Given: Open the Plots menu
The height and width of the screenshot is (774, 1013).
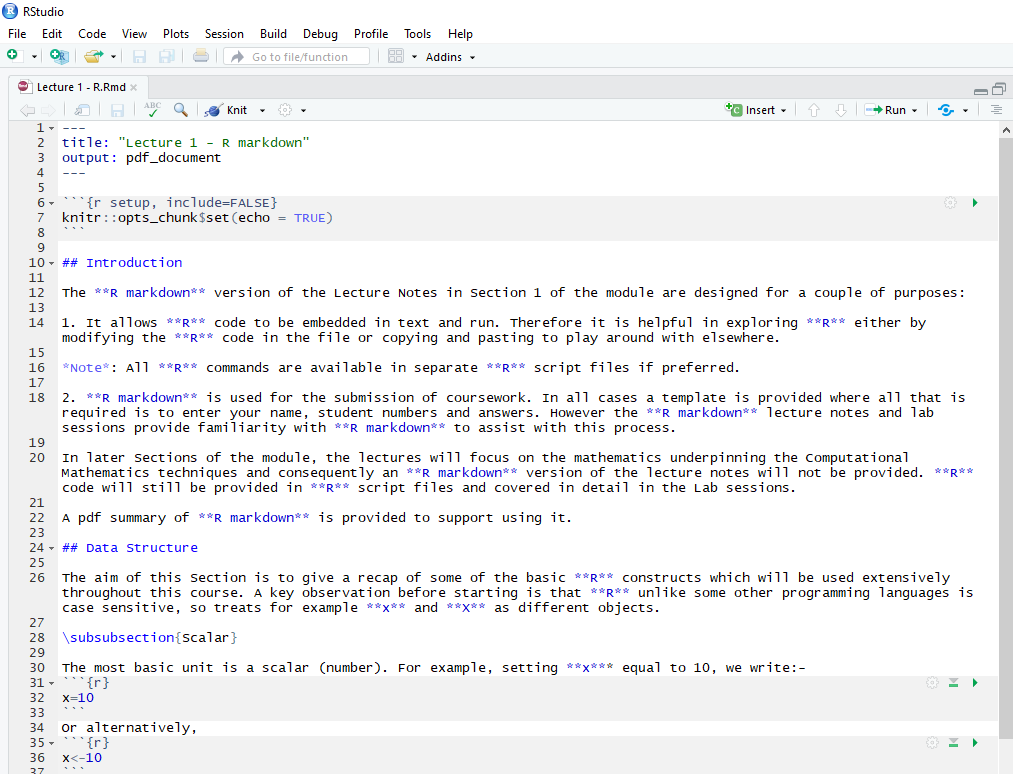Looking at the screenshot, I should coord(176,34).
